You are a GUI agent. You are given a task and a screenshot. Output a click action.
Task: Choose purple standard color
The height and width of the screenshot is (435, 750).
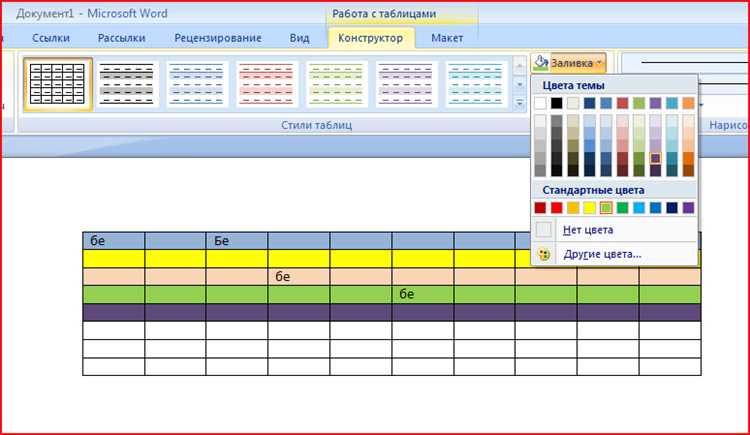coord(688,208)
